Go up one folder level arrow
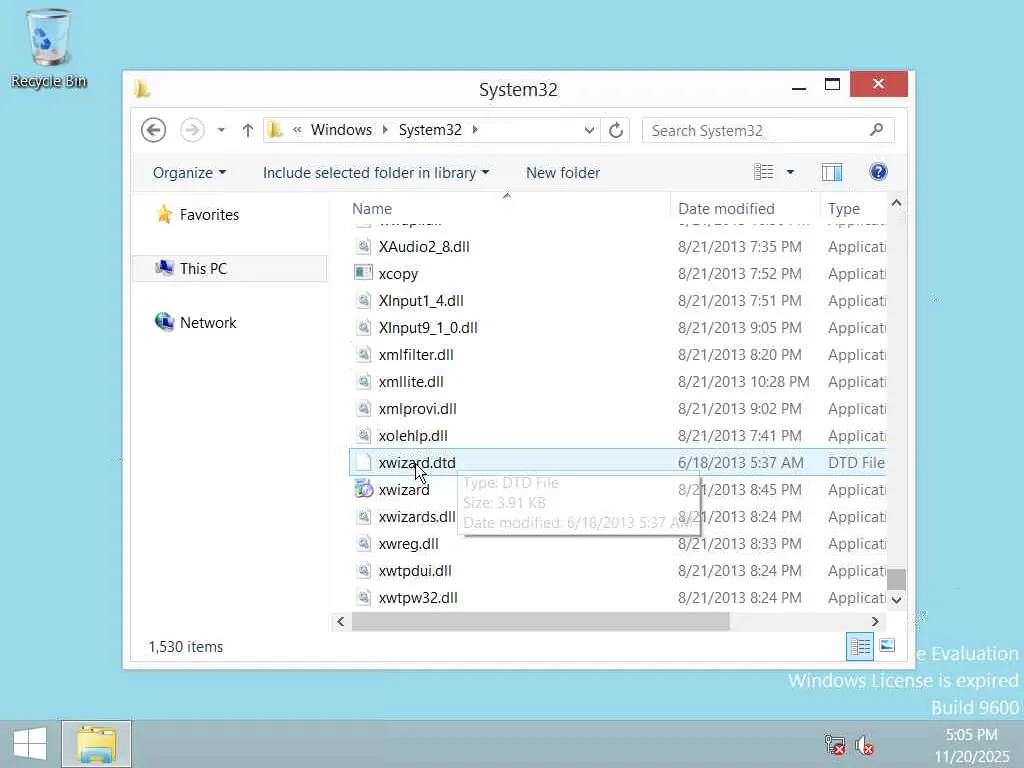 248,130
